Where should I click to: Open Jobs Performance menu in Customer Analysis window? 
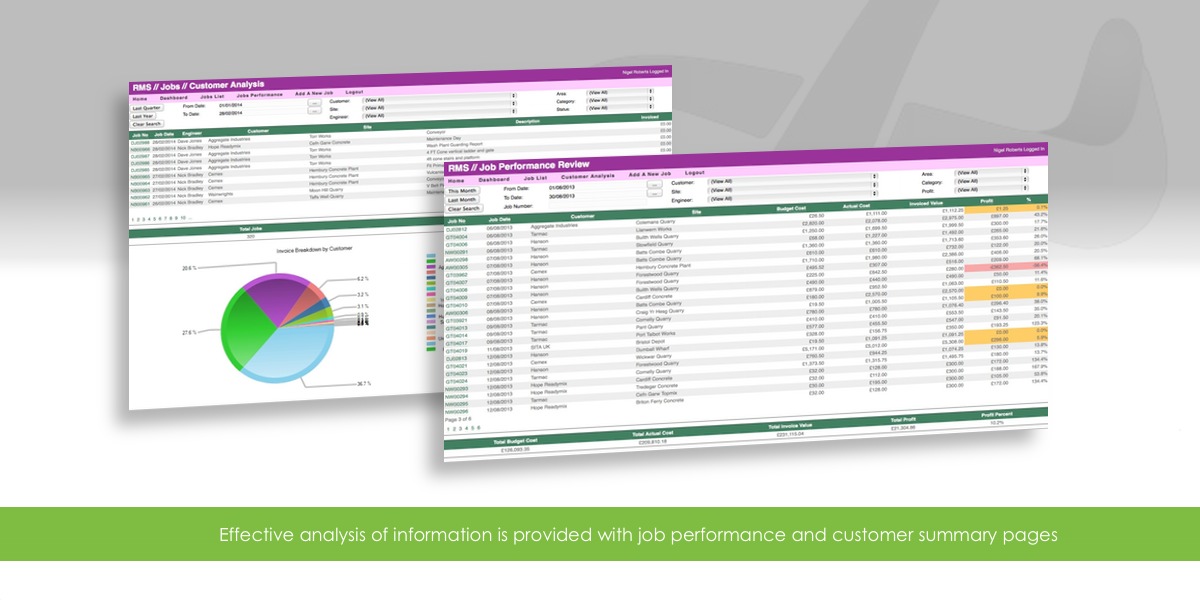[260, 94]
